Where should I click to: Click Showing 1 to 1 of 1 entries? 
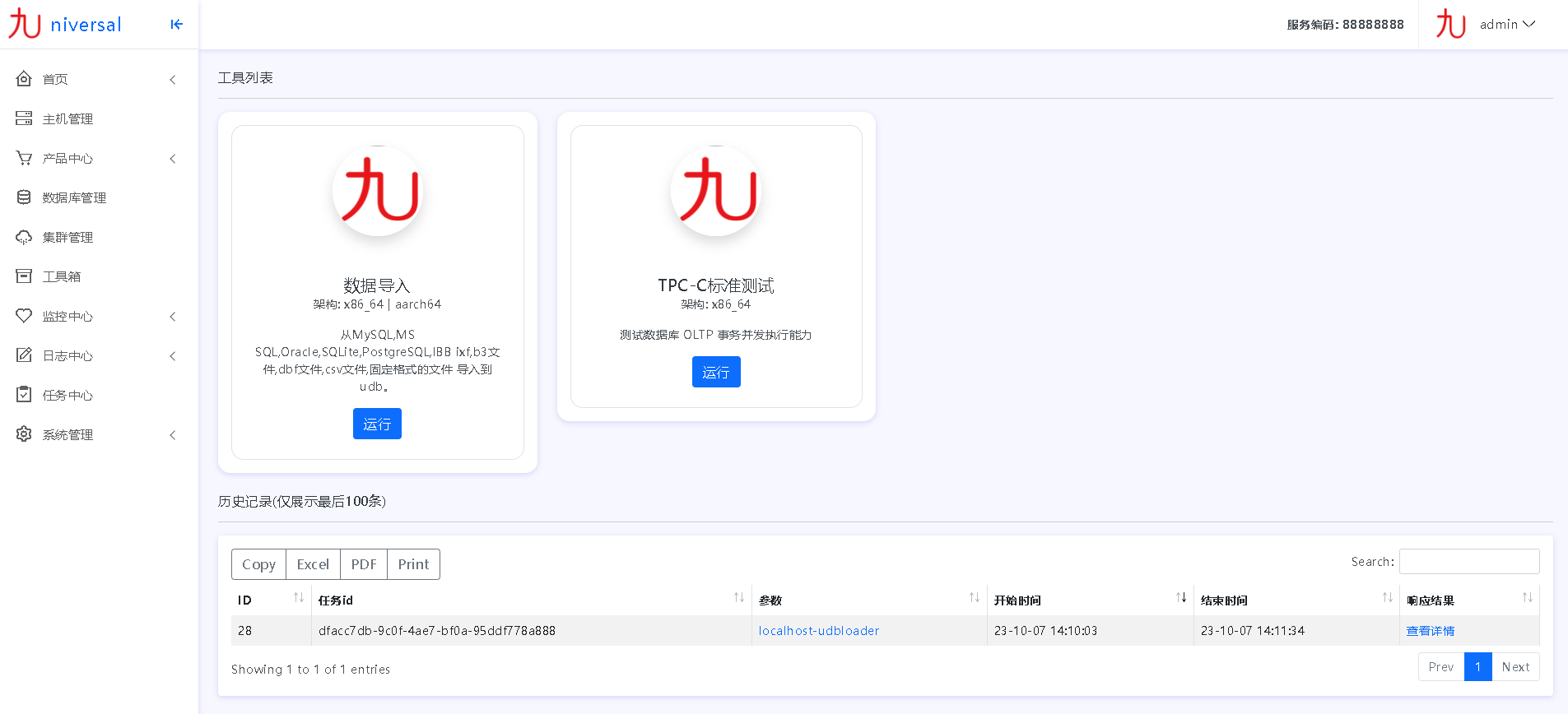pos(310,670)
